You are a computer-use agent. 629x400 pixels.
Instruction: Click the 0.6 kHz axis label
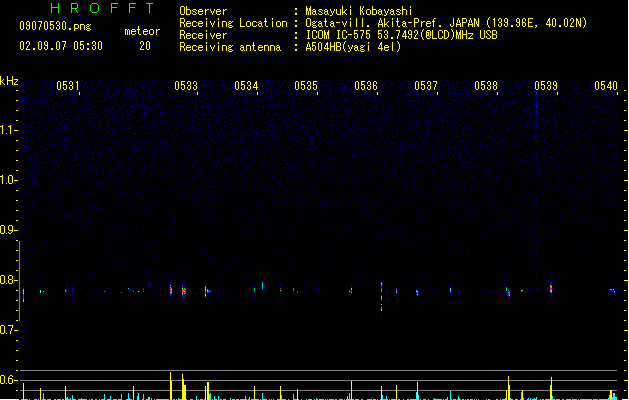coord(8,380)
